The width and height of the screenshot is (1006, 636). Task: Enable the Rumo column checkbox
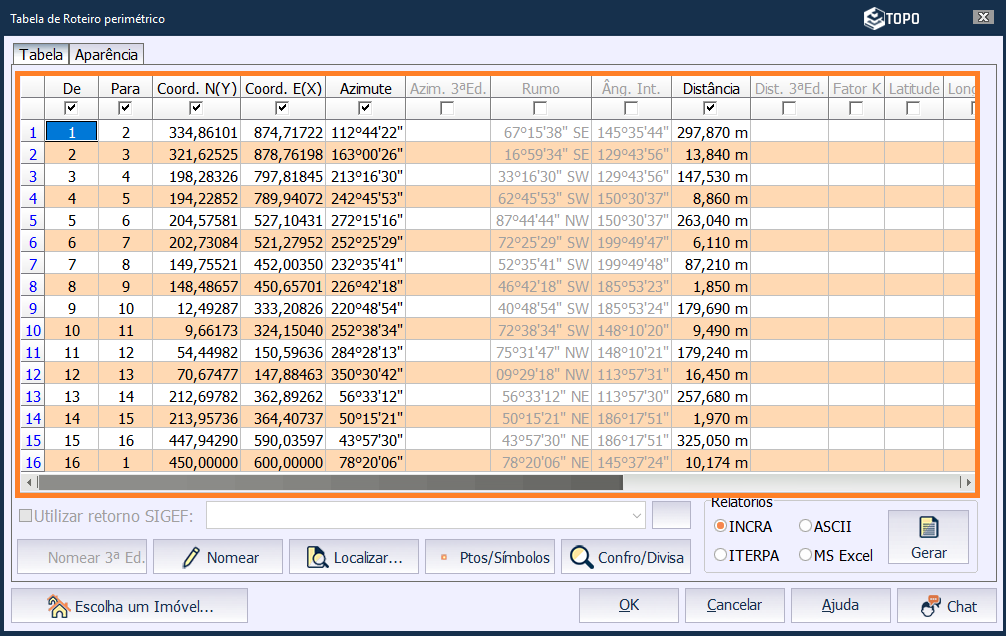(540, 108)
